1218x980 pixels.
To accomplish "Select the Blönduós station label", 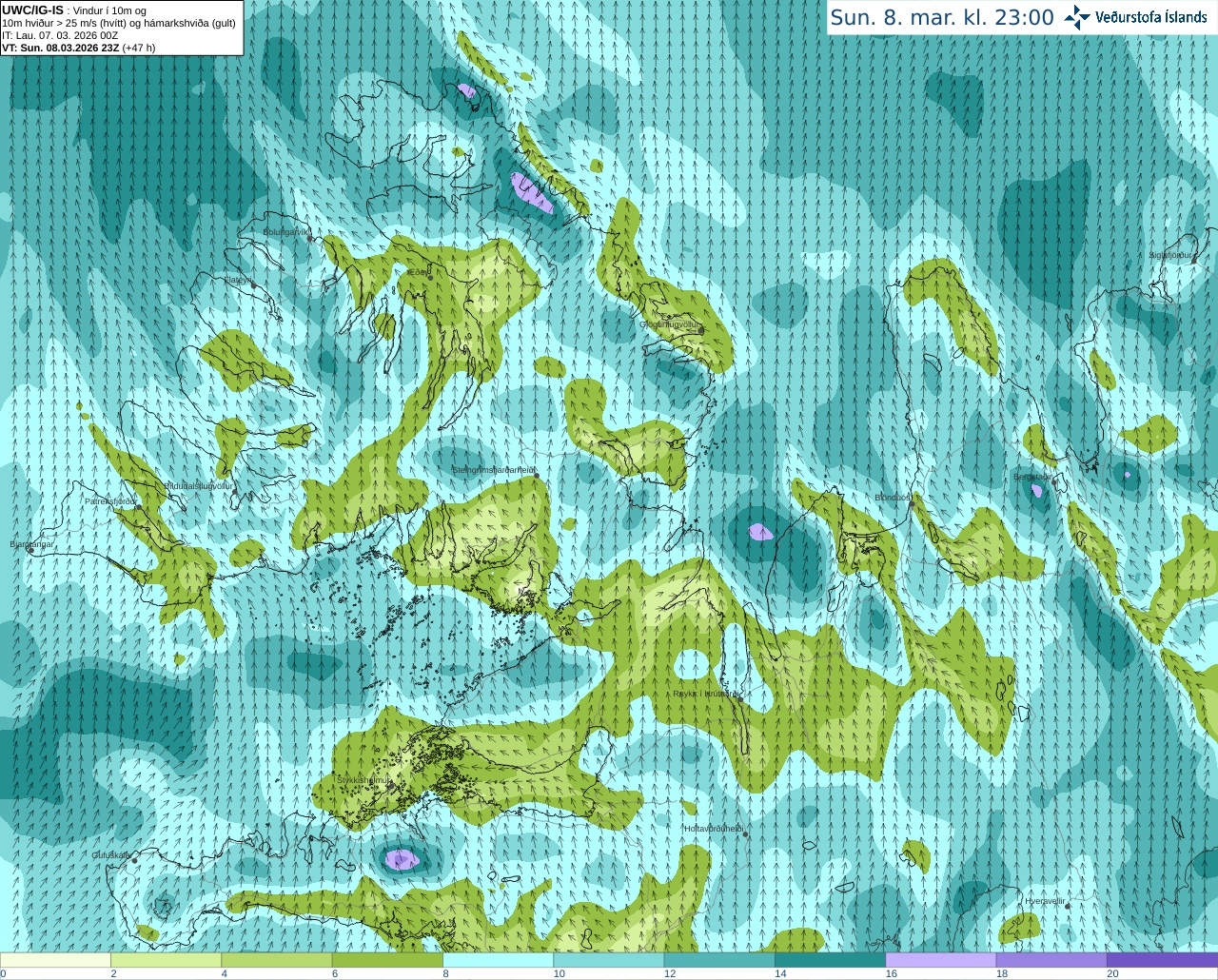I will coord(893,498).
